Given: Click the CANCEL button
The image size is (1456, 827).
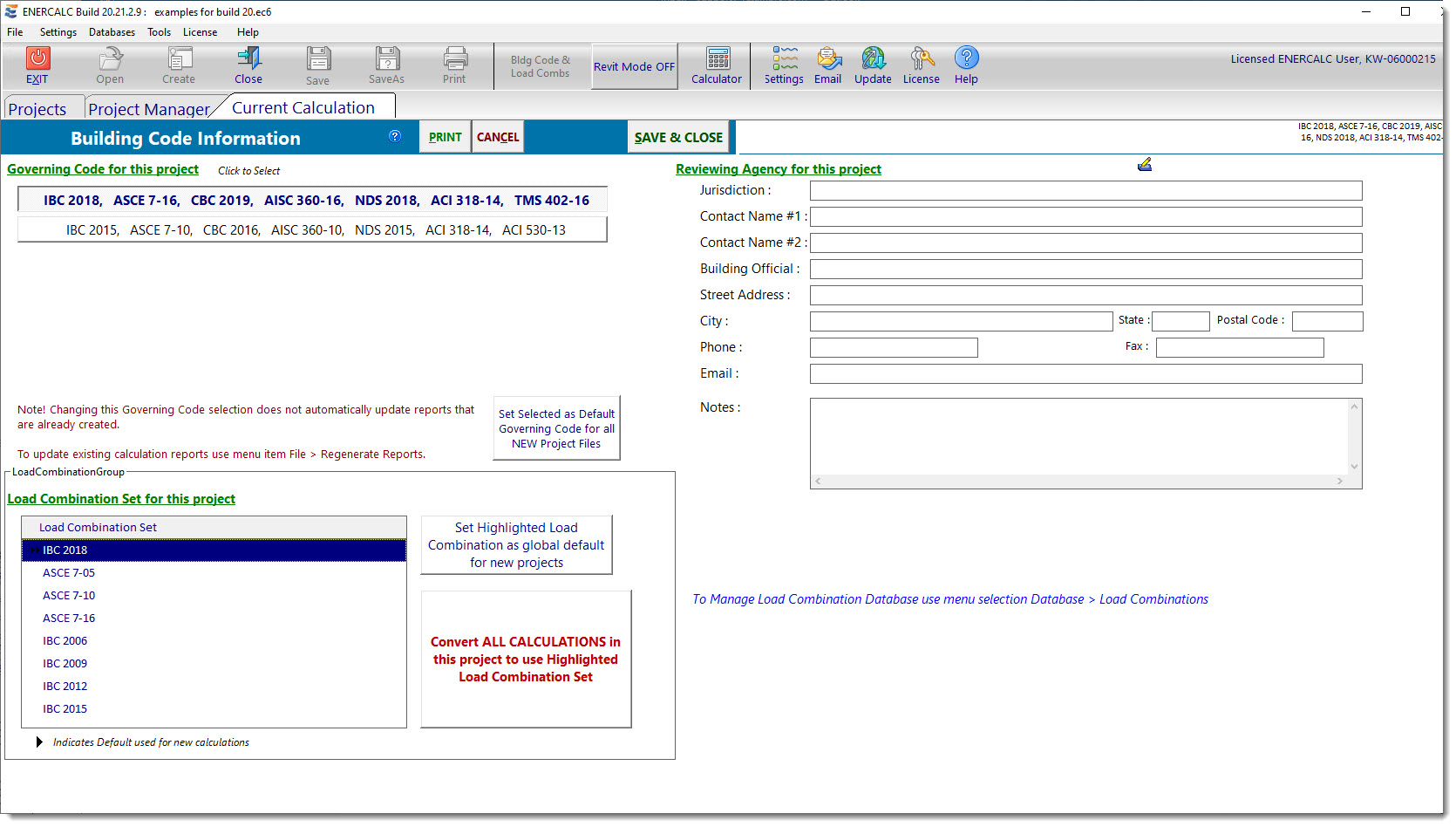Looking at the screenshot, I should pyautogui.click(x=498, y=137).
